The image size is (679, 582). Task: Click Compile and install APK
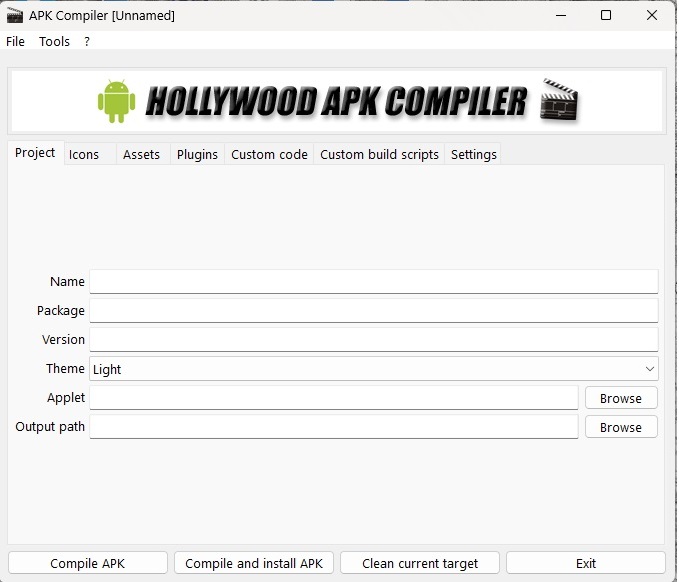pos(254,563)
